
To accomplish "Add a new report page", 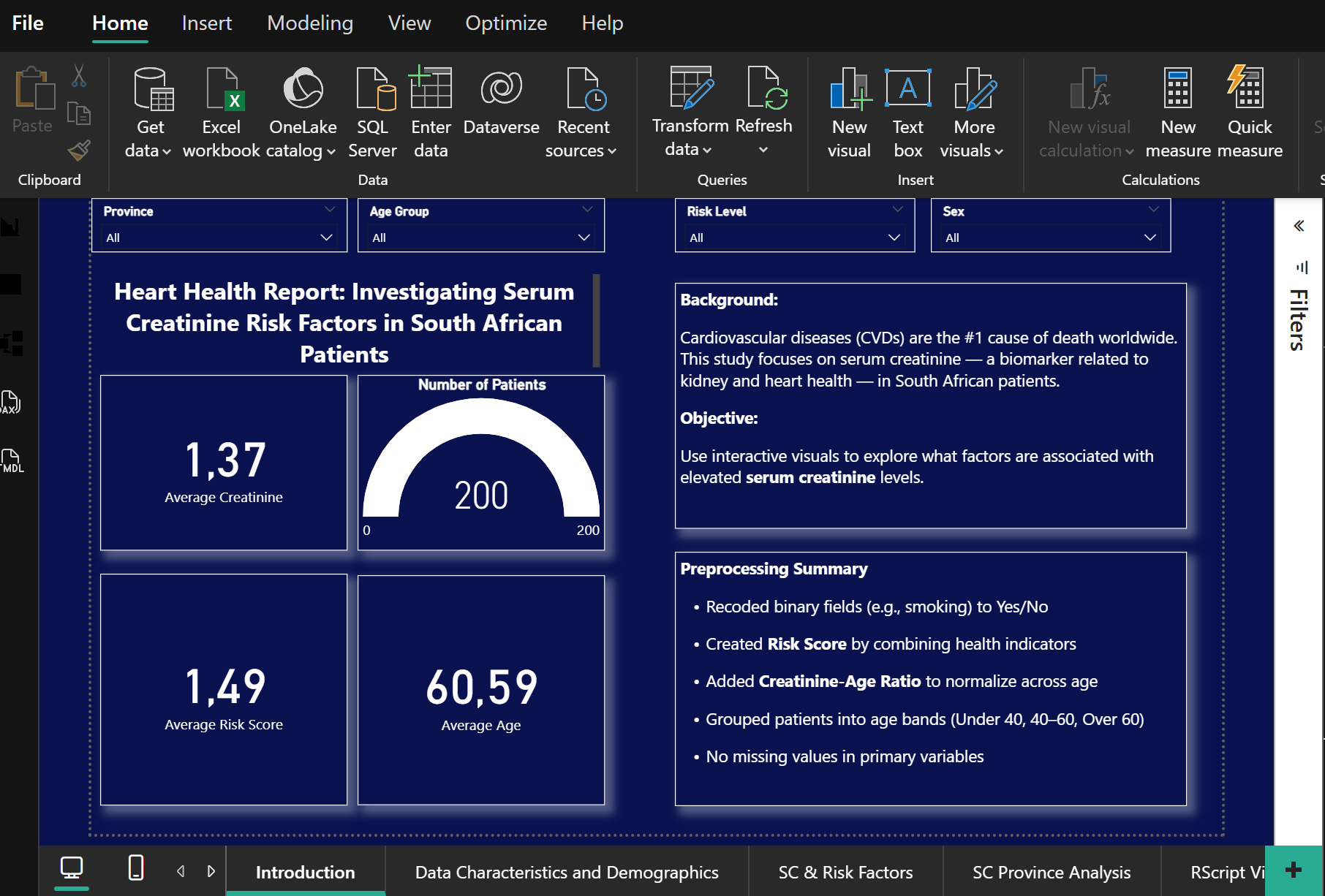I will click(x=1293, y=870).
